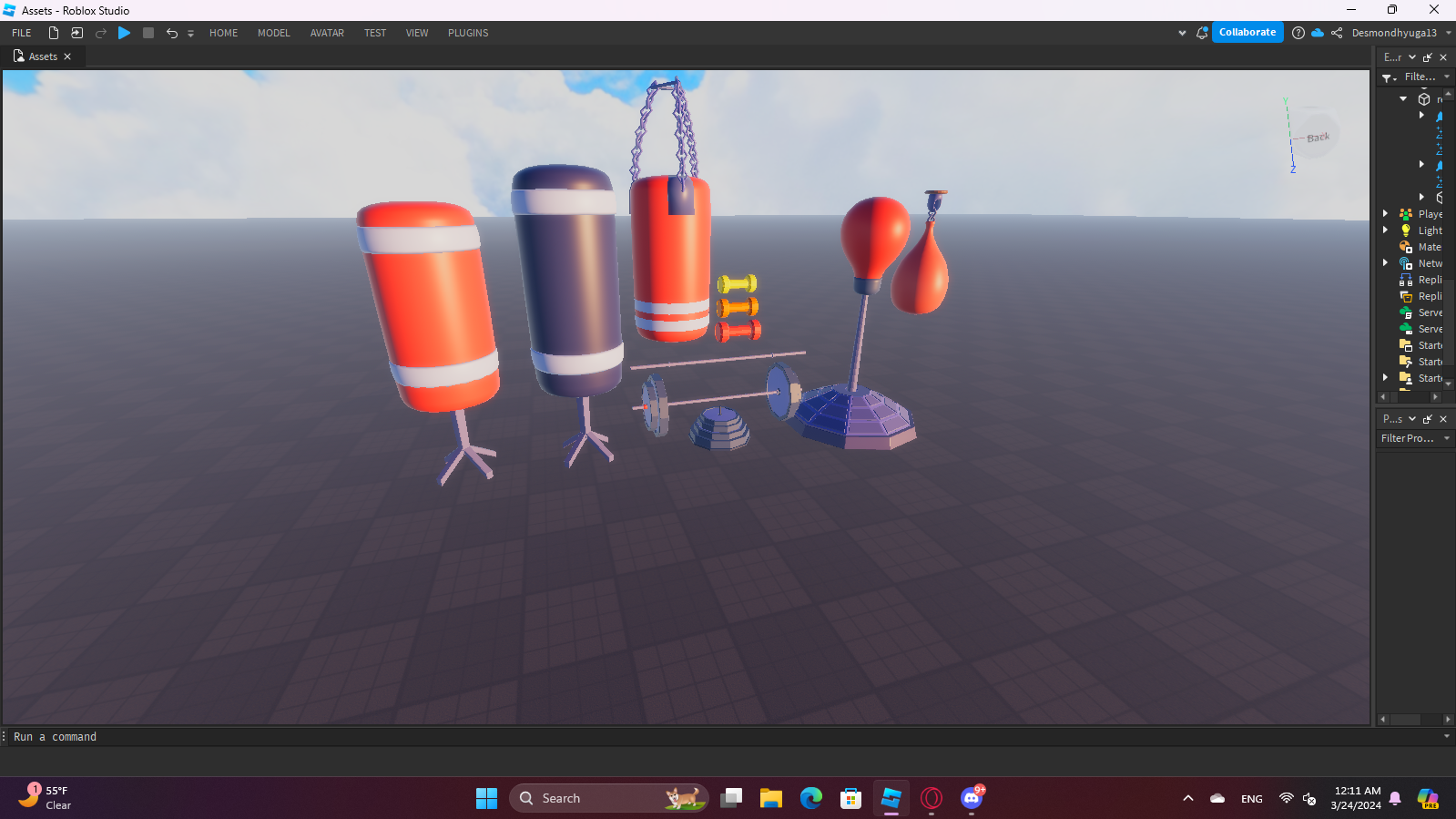Expand the NetworkClient service node
The image size is (1456, 819).
(x=1386, y=263)
